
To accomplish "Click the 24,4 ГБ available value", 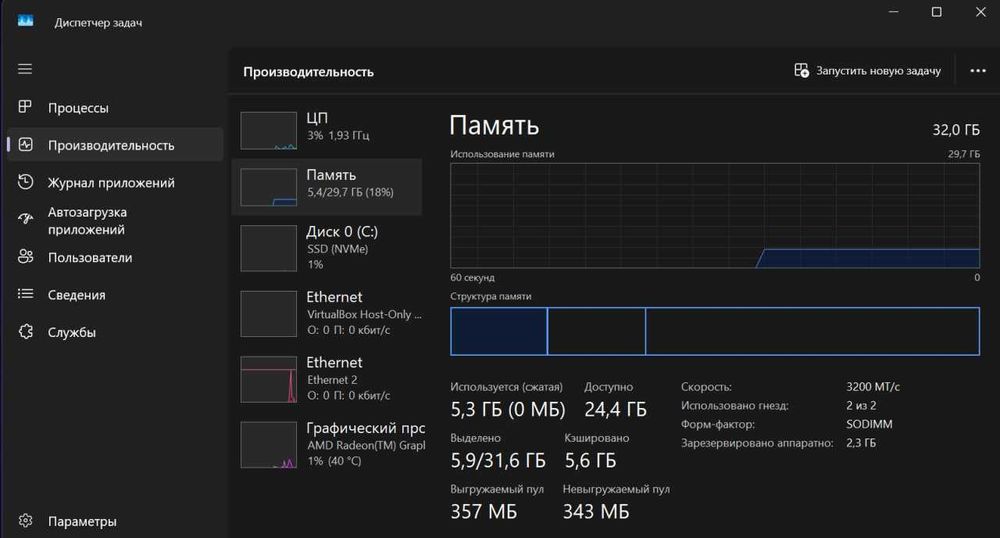I will tap(615, 409).
